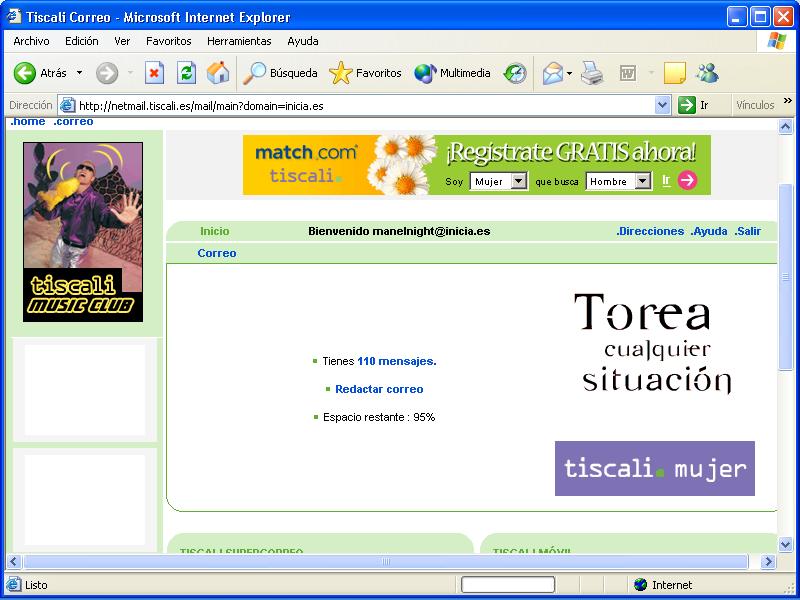Click the horizontal scrollbar left arrow

pos(13,562)
